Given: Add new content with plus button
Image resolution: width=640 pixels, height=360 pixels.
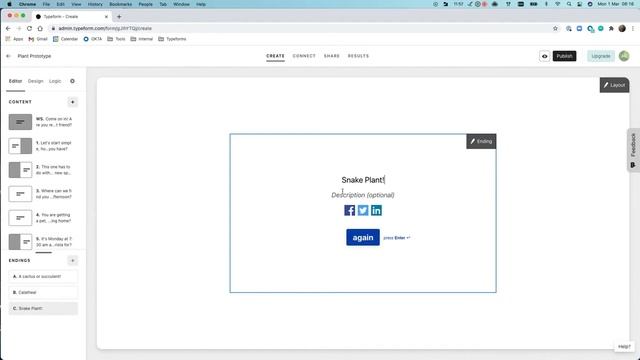Looking at the screenshot, I should point(72,102).
